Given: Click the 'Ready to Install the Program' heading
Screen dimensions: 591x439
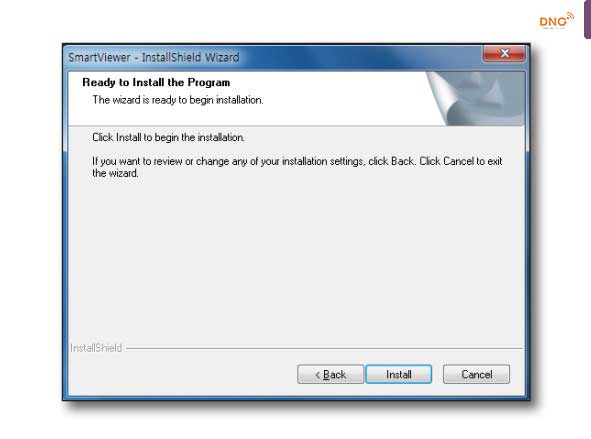Looking at the screenshot, I should coord(156,82).
